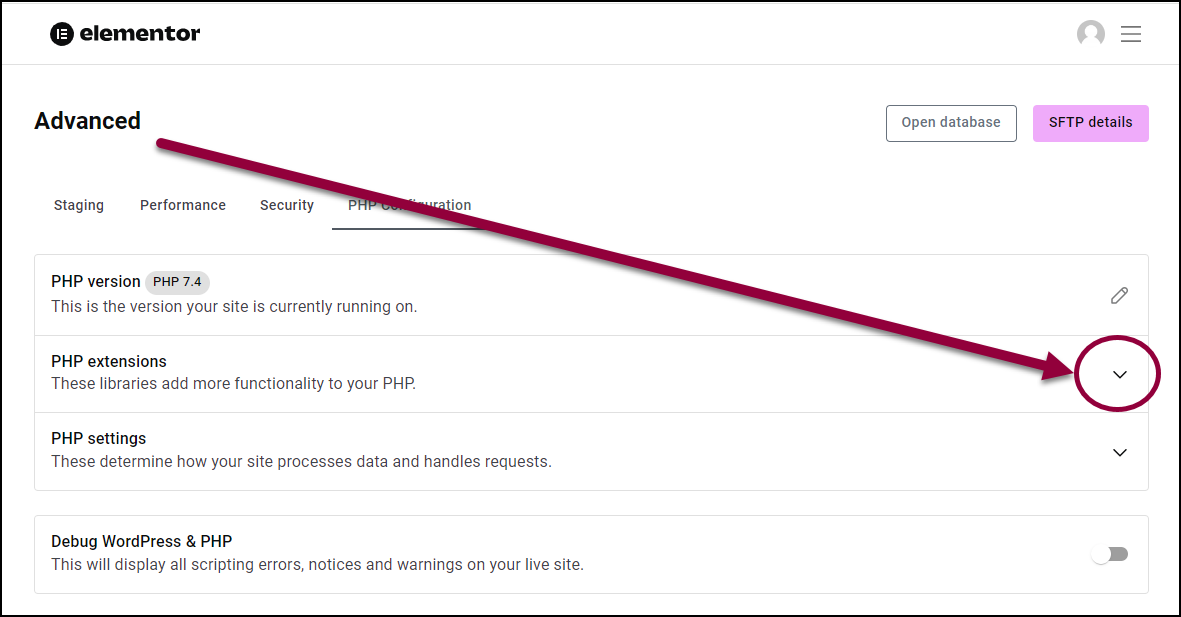This screenshot has width=1181, height=617.
Task: Click the Debug WordPress & PHP label
Action: click(x=142, y=541)
